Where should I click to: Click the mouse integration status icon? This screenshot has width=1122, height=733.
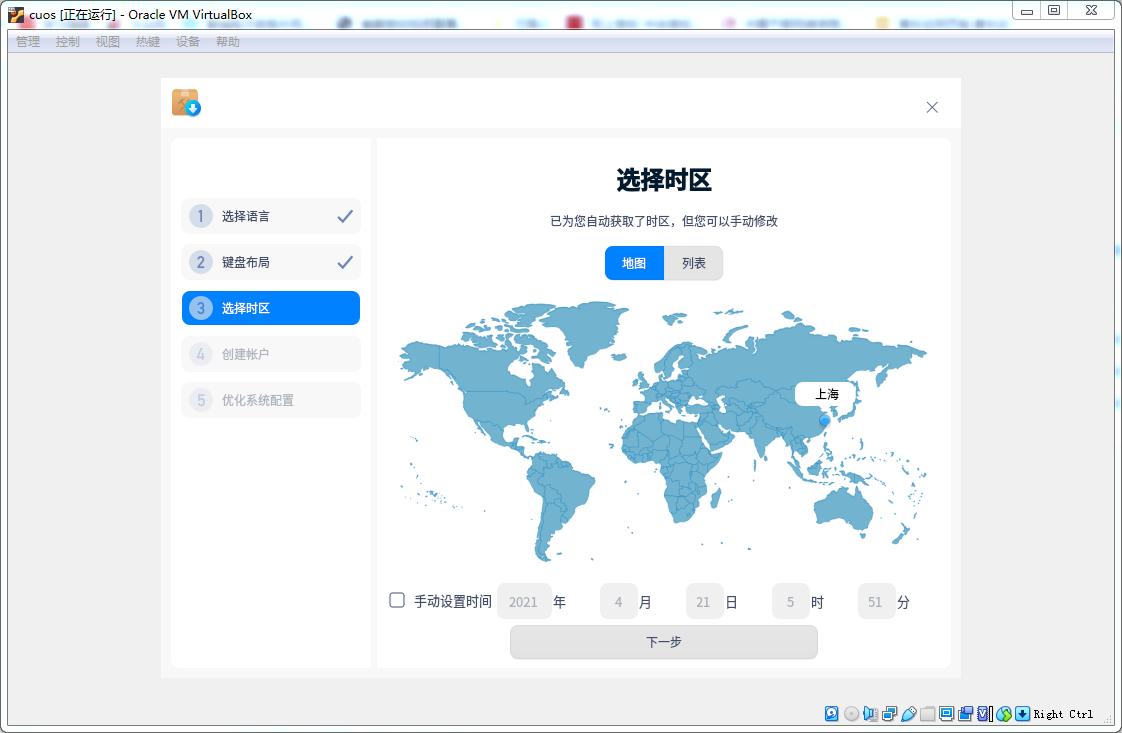click(x=1004, y=713)
